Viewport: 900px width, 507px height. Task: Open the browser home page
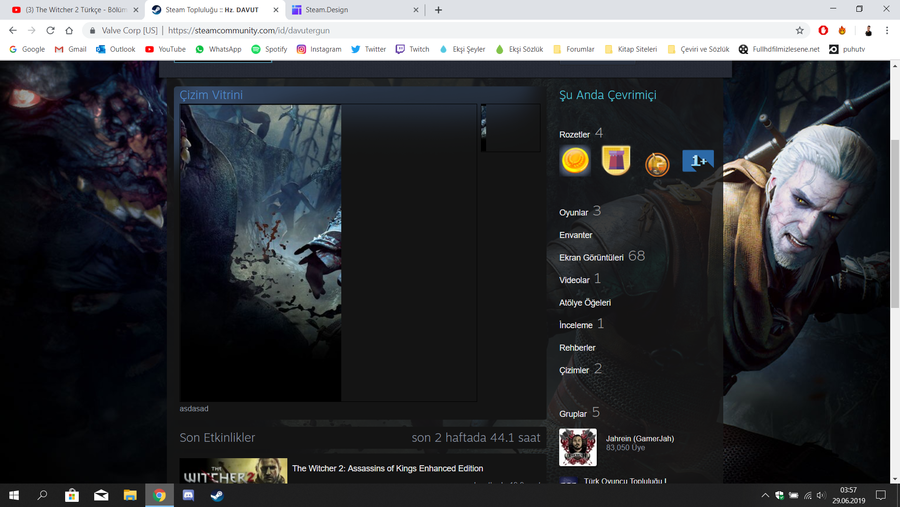(69, 30)
